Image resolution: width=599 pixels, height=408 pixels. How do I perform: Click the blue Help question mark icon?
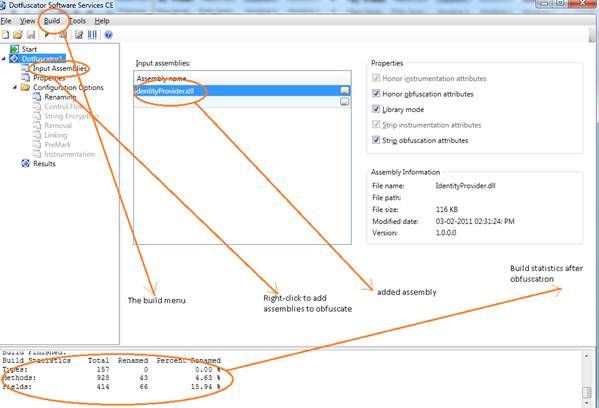(108, 35)
